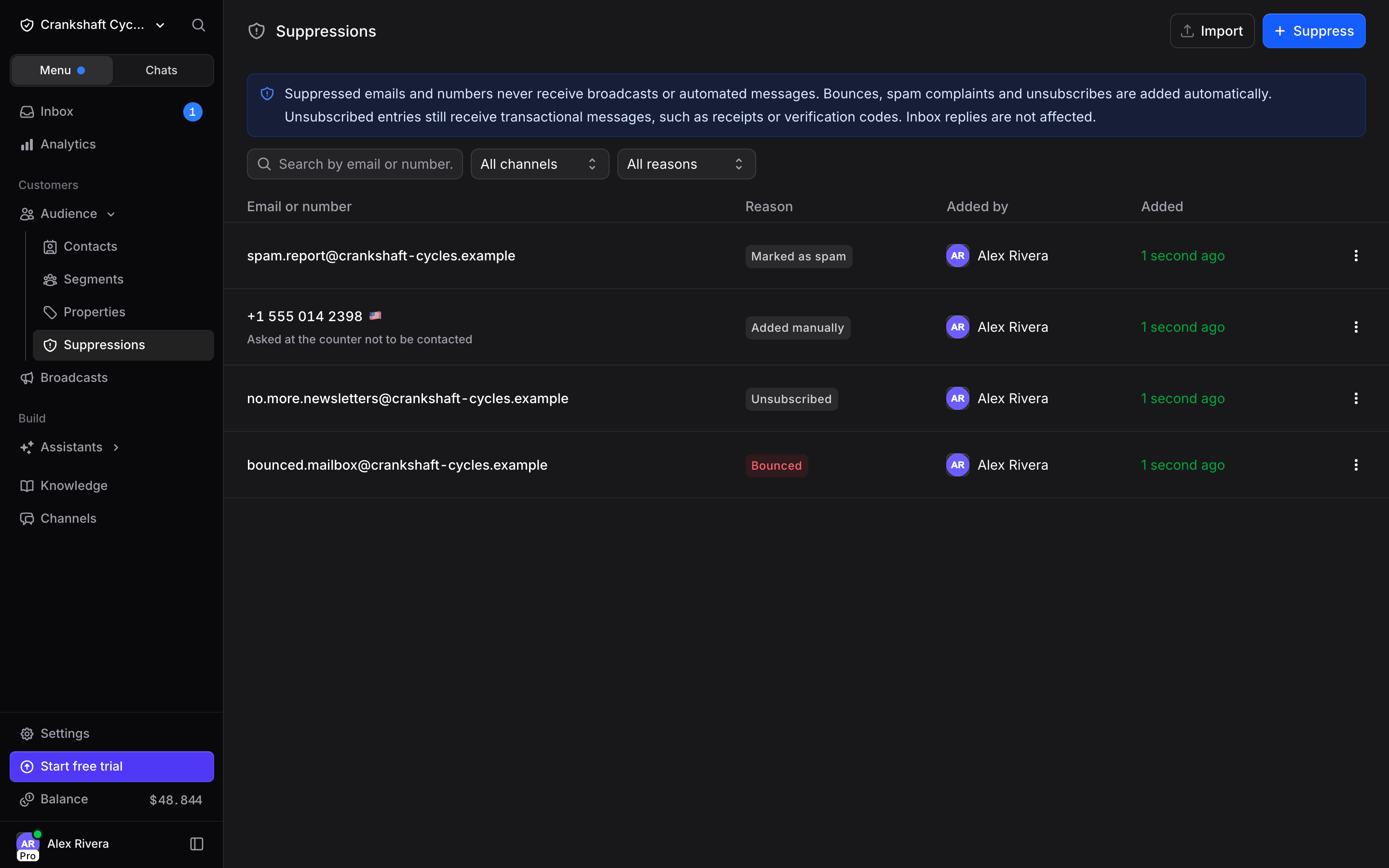Screen dimensions: 1389x868
Task: Open the Knowledge page
Action: tap(112, 485)
